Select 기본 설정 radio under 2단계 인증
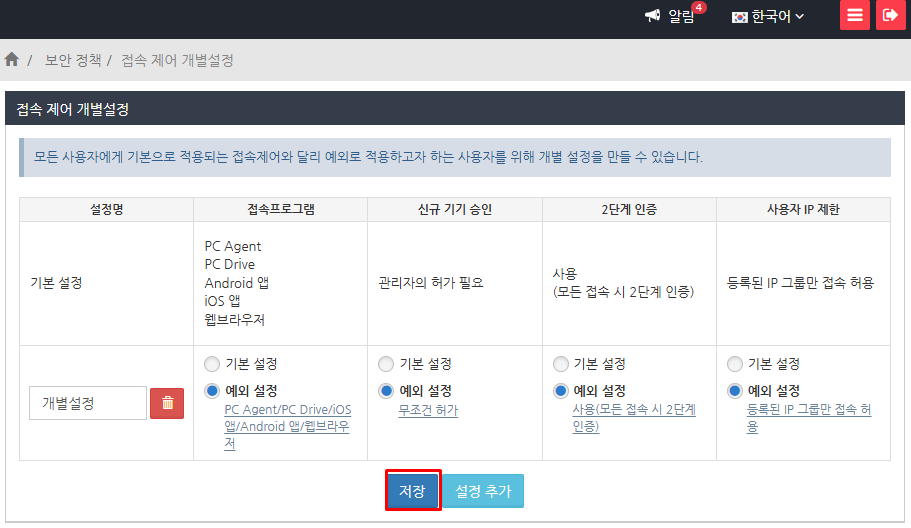 pos(560,364)
